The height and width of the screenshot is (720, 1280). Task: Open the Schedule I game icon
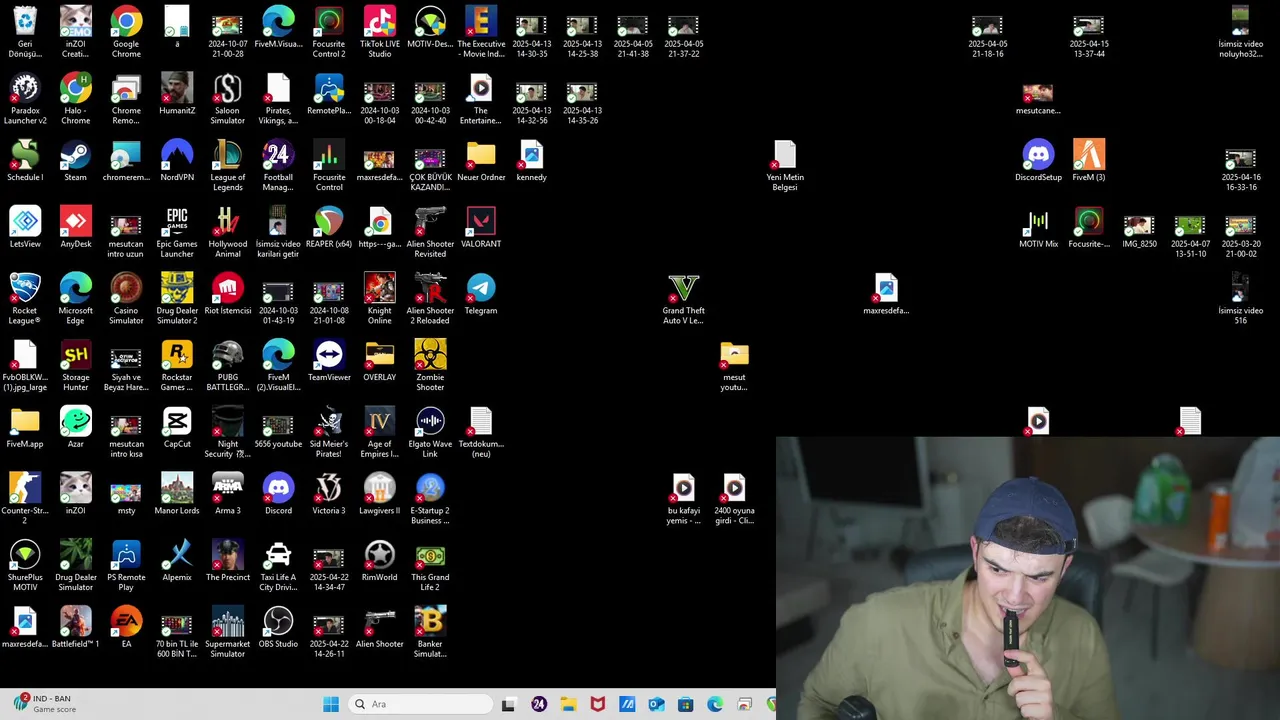(25, 160)
